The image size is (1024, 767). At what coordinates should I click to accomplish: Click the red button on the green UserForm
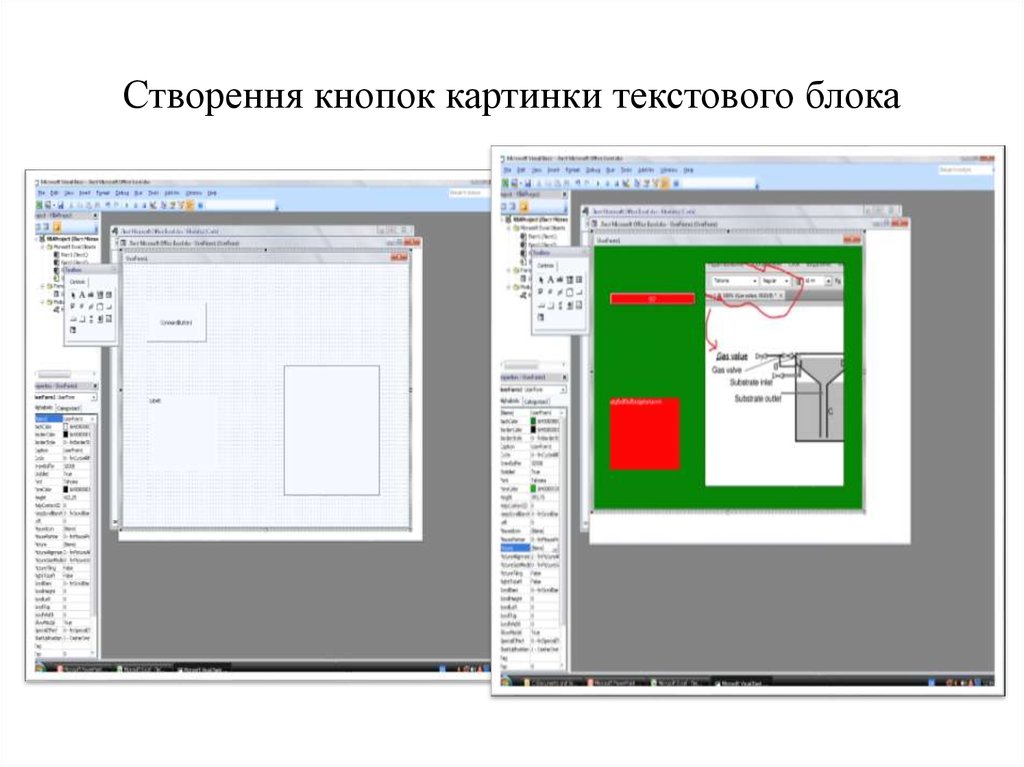(652, 298)
